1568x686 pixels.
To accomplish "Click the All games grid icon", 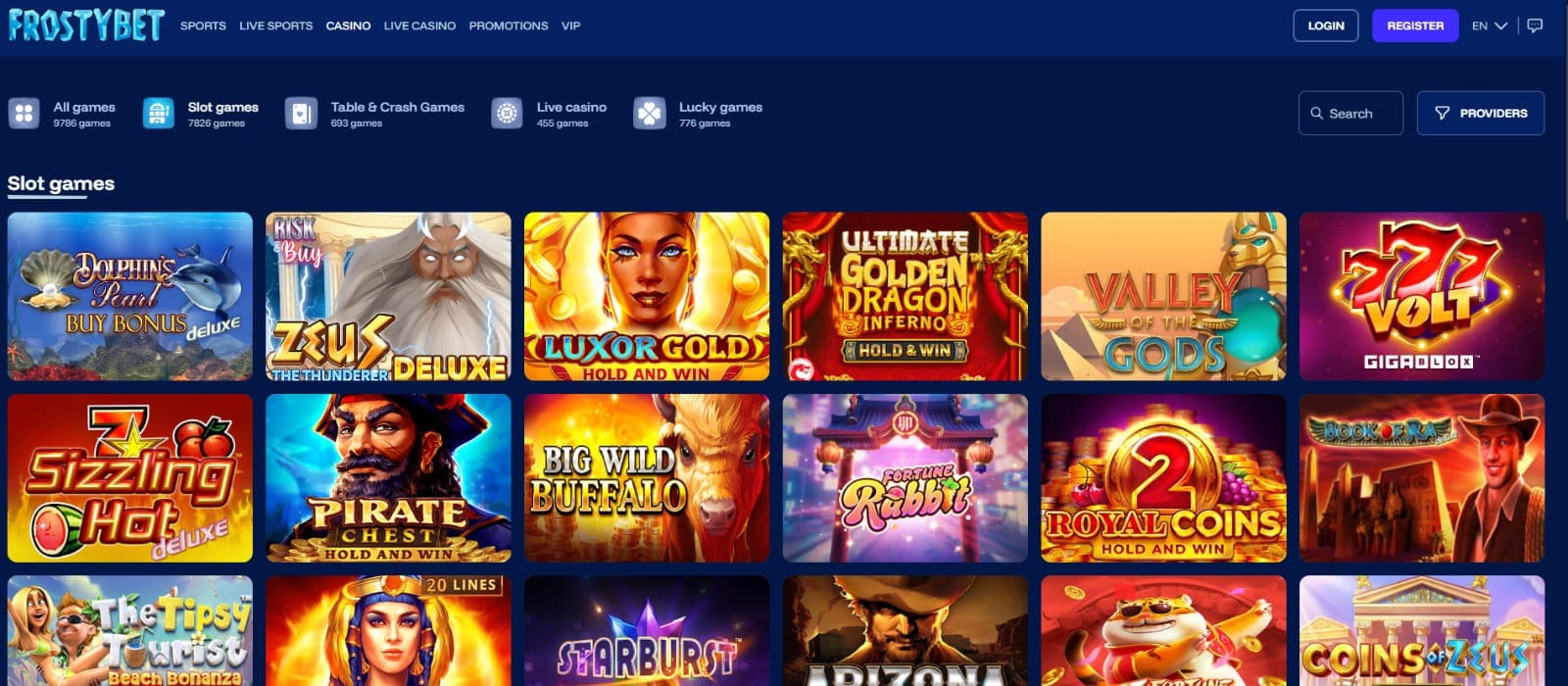I will pyautogui.click(x=24, y=114).
